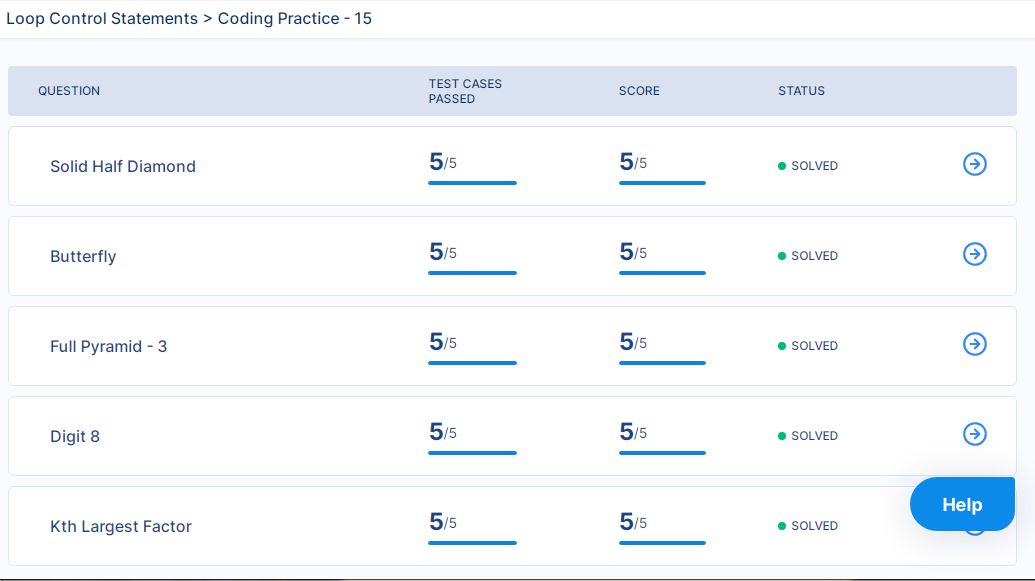Click the QUESTION column header

coord(69,91)
